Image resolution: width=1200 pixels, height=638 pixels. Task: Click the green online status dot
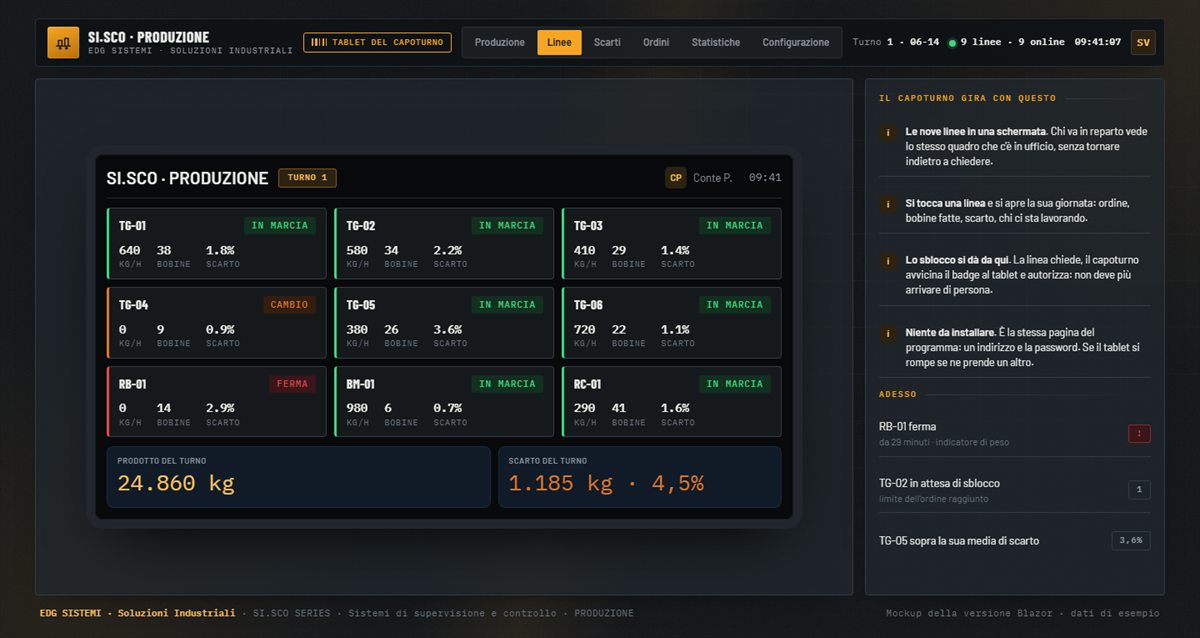pos(952,43)
